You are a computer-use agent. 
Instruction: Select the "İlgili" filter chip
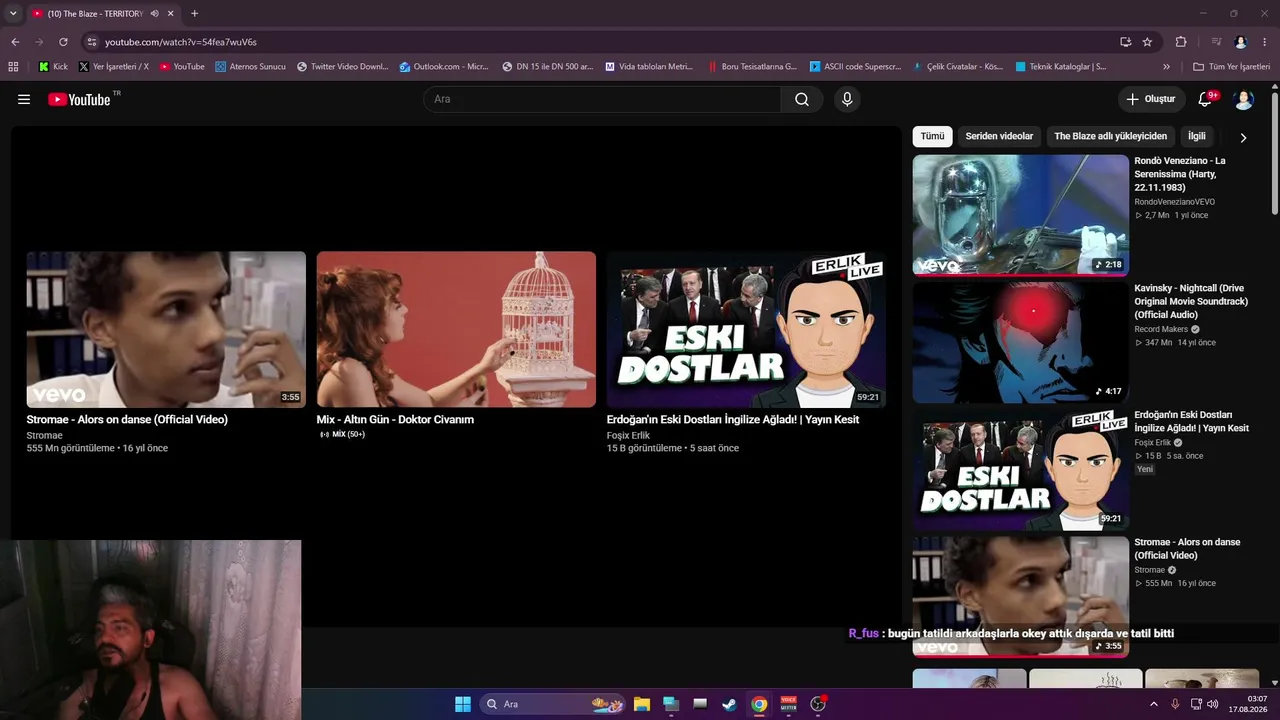[x=1197, y=136]
